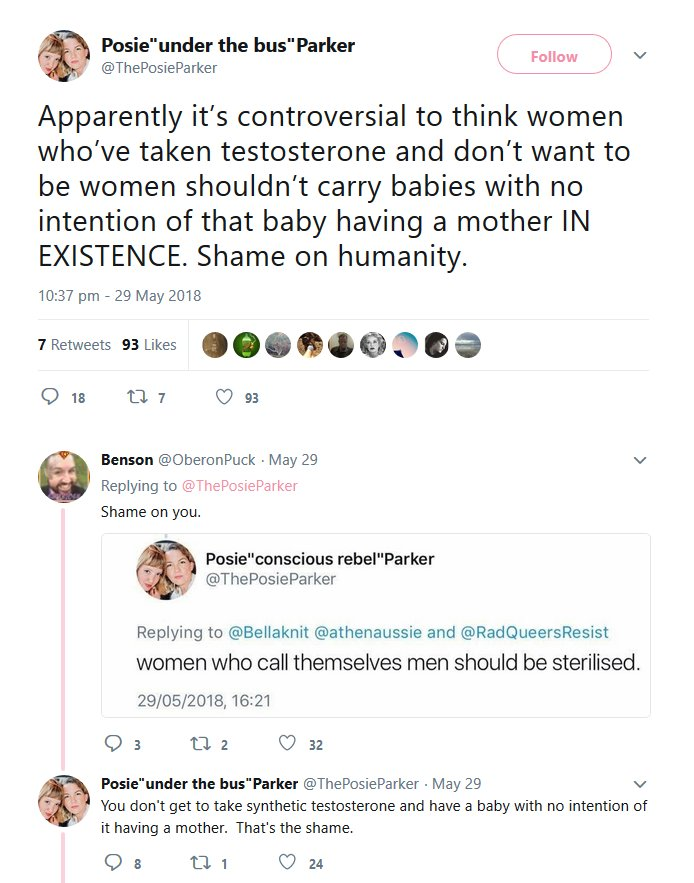Retweet Benson's "Shame on you" reply

(x=197, y=743)
